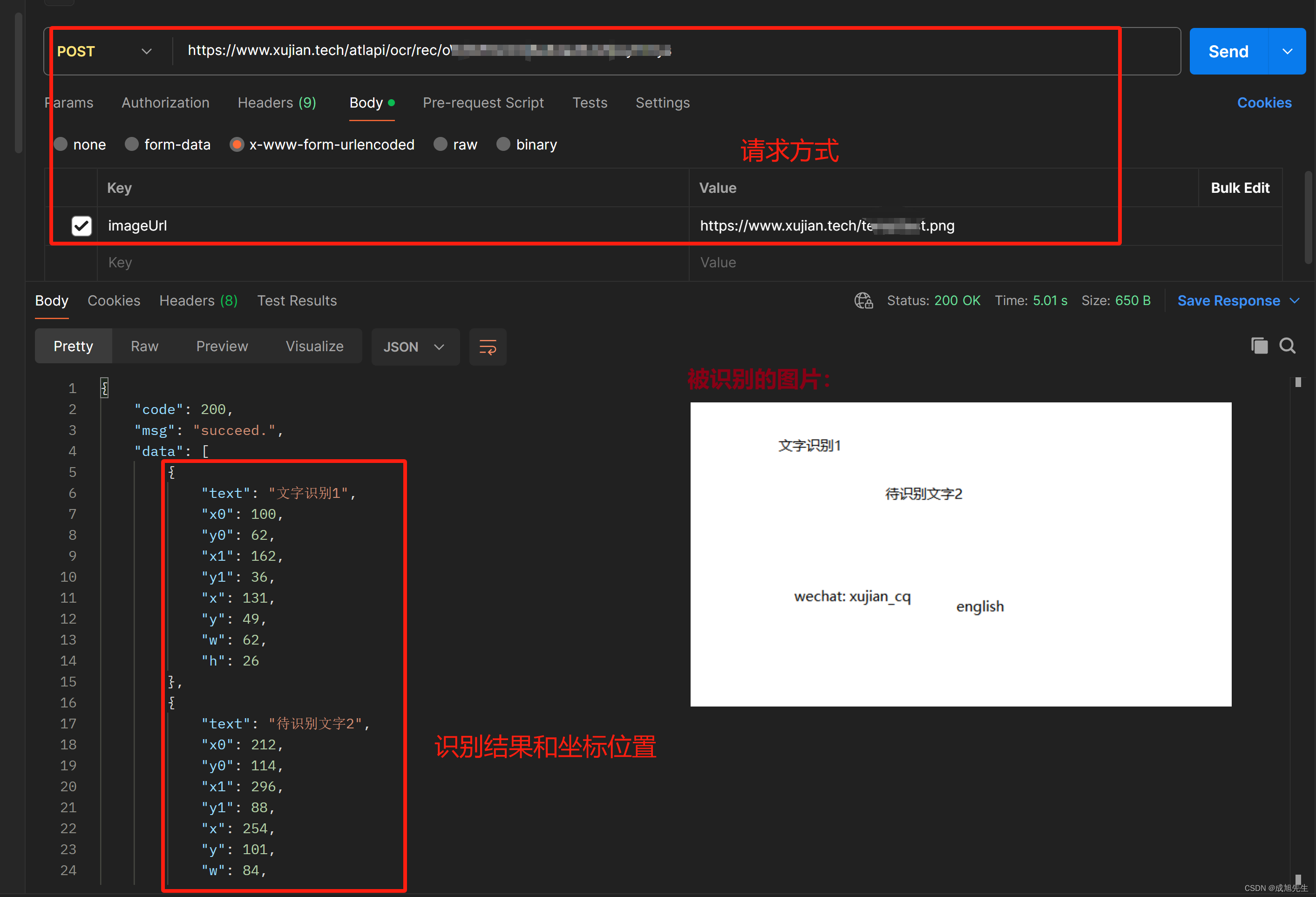Open the request Headers (9) tab
Screen dimensions: 1316x897
pyautogui.click(x=277, y=102)
